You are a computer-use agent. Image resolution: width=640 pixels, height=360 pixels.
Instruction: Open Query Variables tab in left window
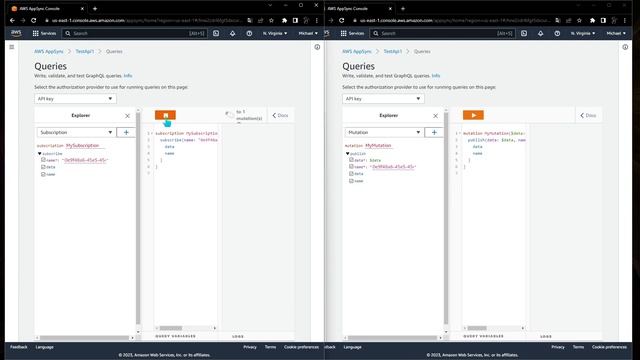(176, 336)
